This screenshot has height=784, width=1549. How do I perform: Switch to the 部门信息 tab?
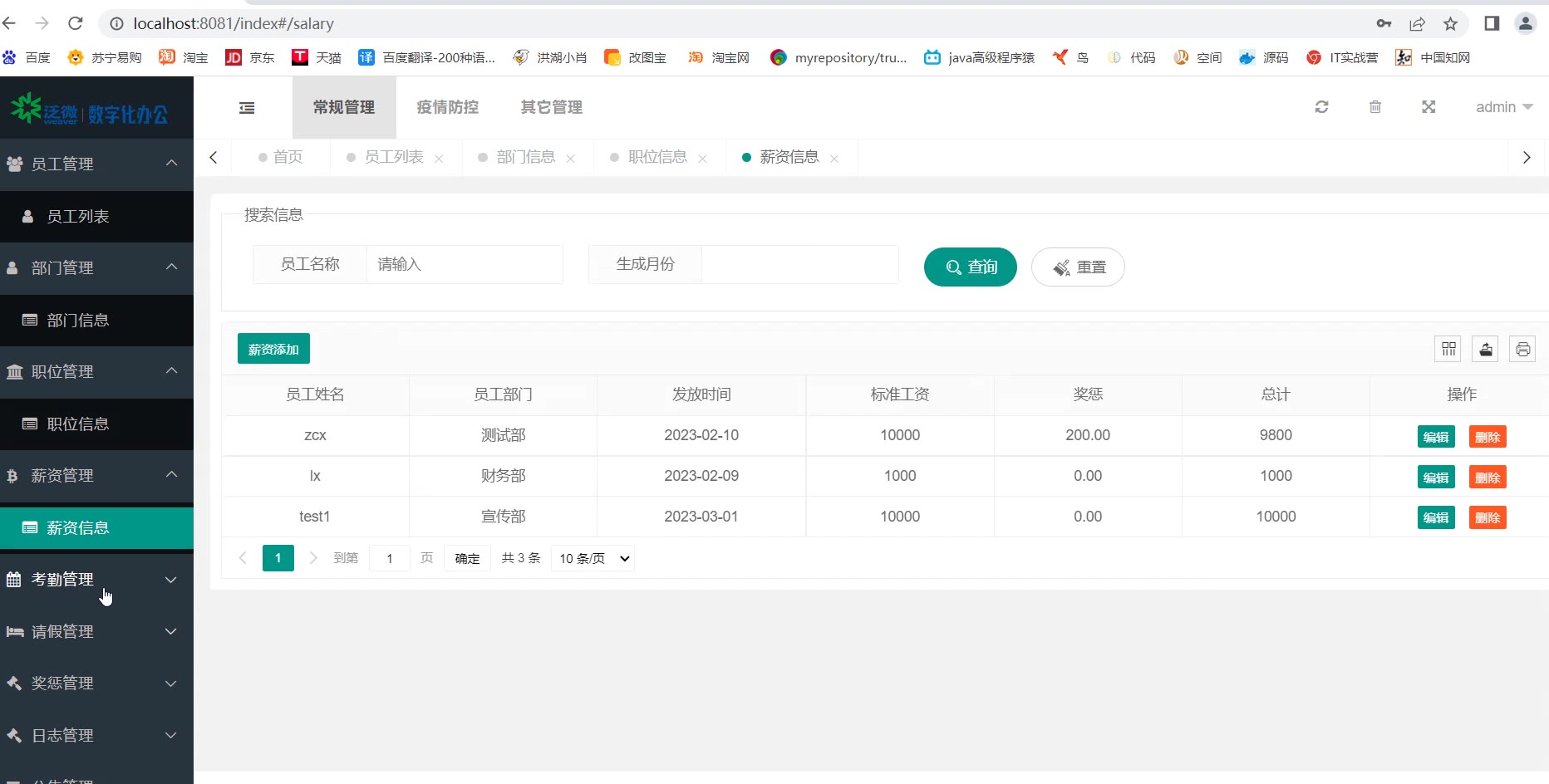tap(525, 157)
